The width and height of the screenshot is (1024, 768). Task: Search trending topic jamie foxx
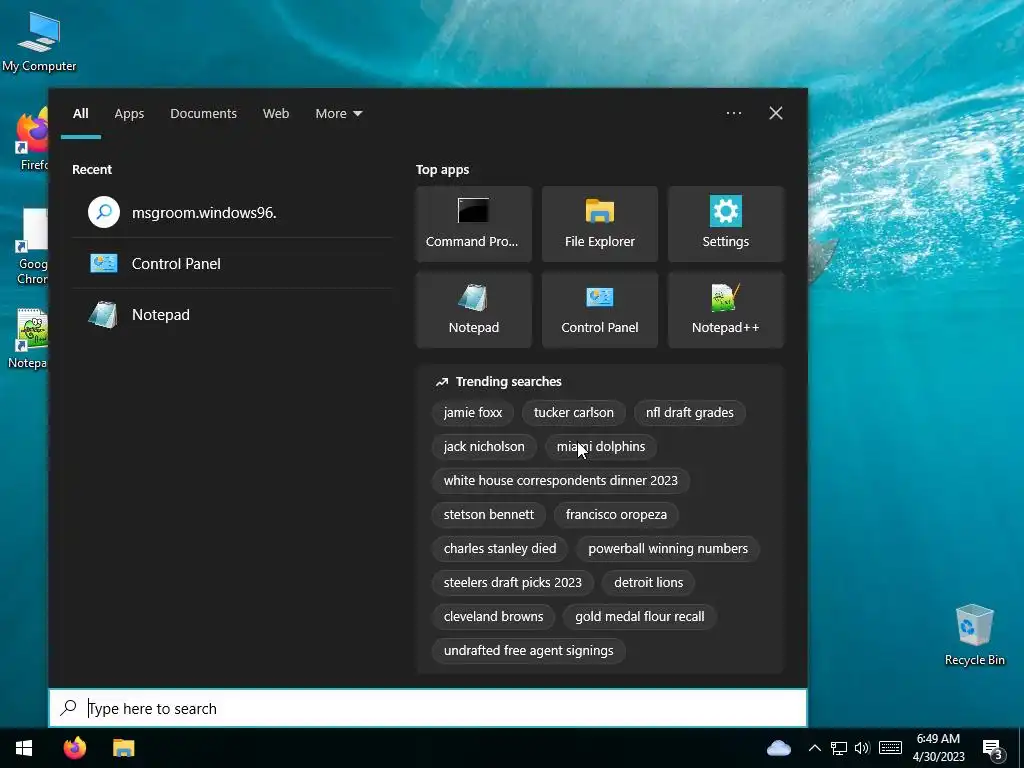pos(473,413)
